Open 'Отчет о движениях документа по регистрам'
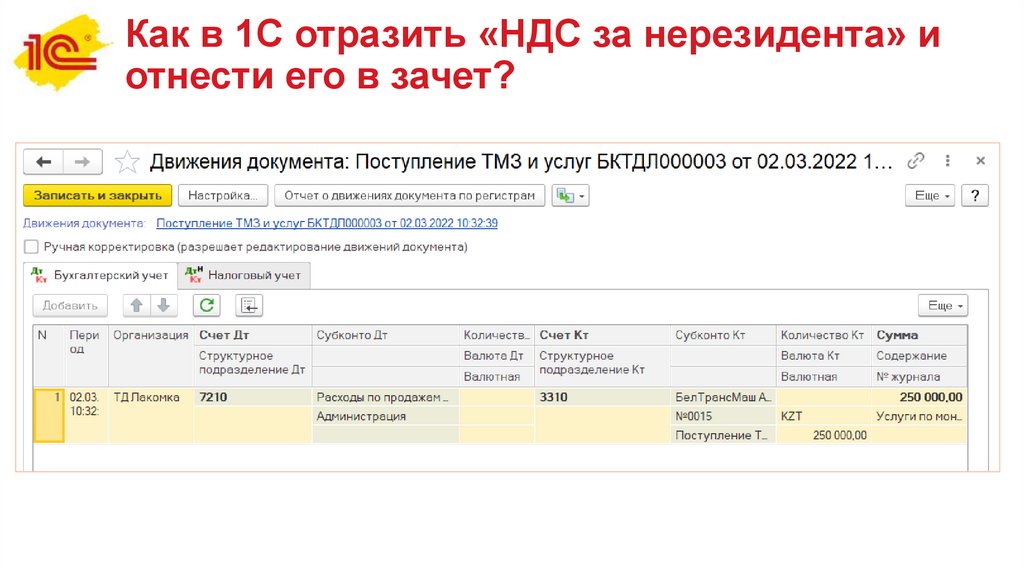Image resolution: width=1024 pixels, height=574 pixels. pos(409,195)
